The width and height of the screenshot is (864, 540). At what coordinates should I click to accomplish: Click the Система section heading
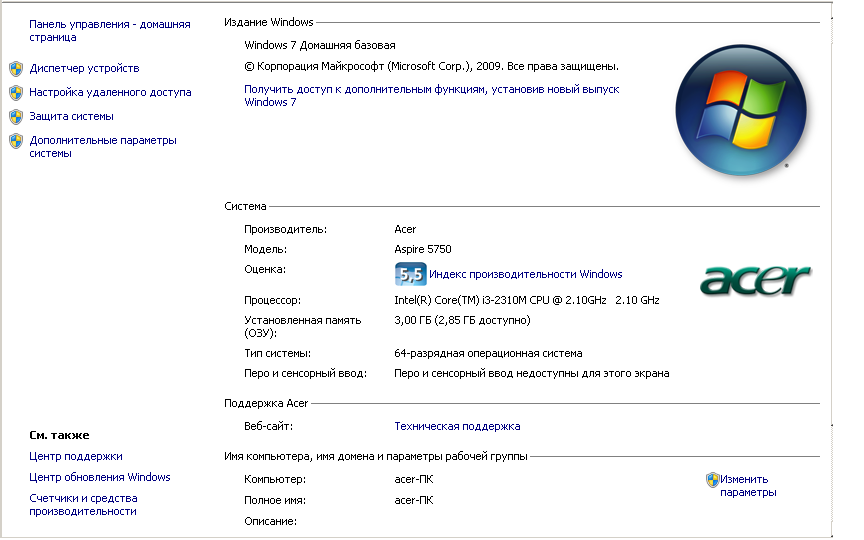point(245,206)
